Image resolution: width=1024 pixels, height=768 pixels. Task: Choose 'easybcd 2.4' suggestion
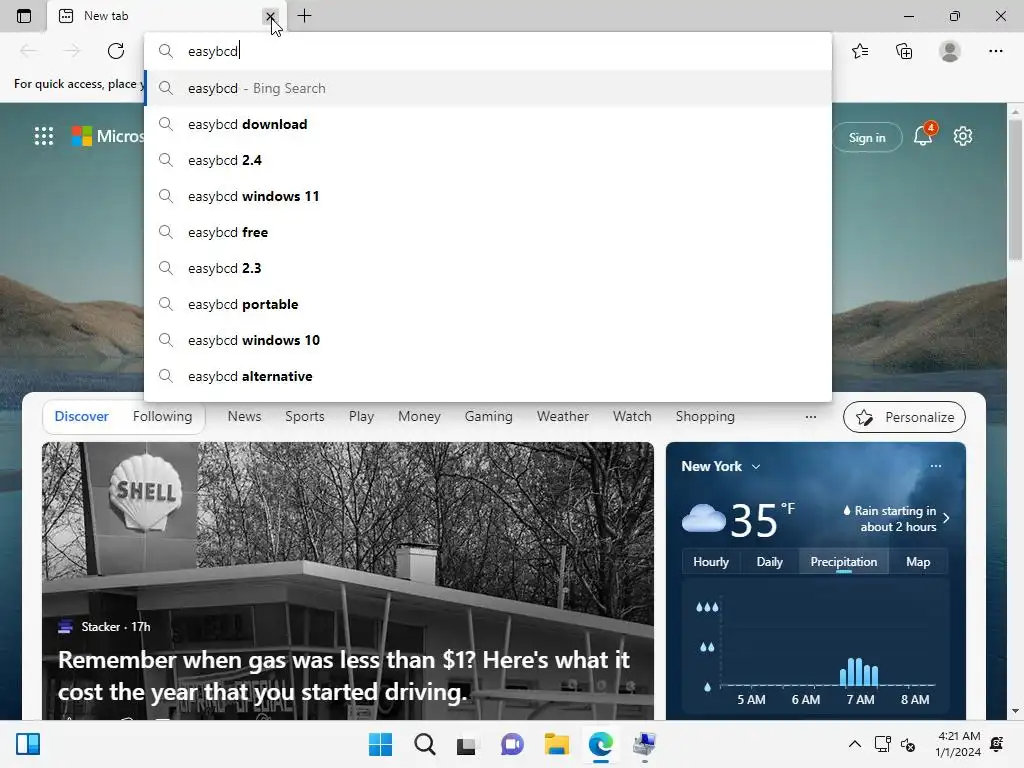(x=488, y=160)
